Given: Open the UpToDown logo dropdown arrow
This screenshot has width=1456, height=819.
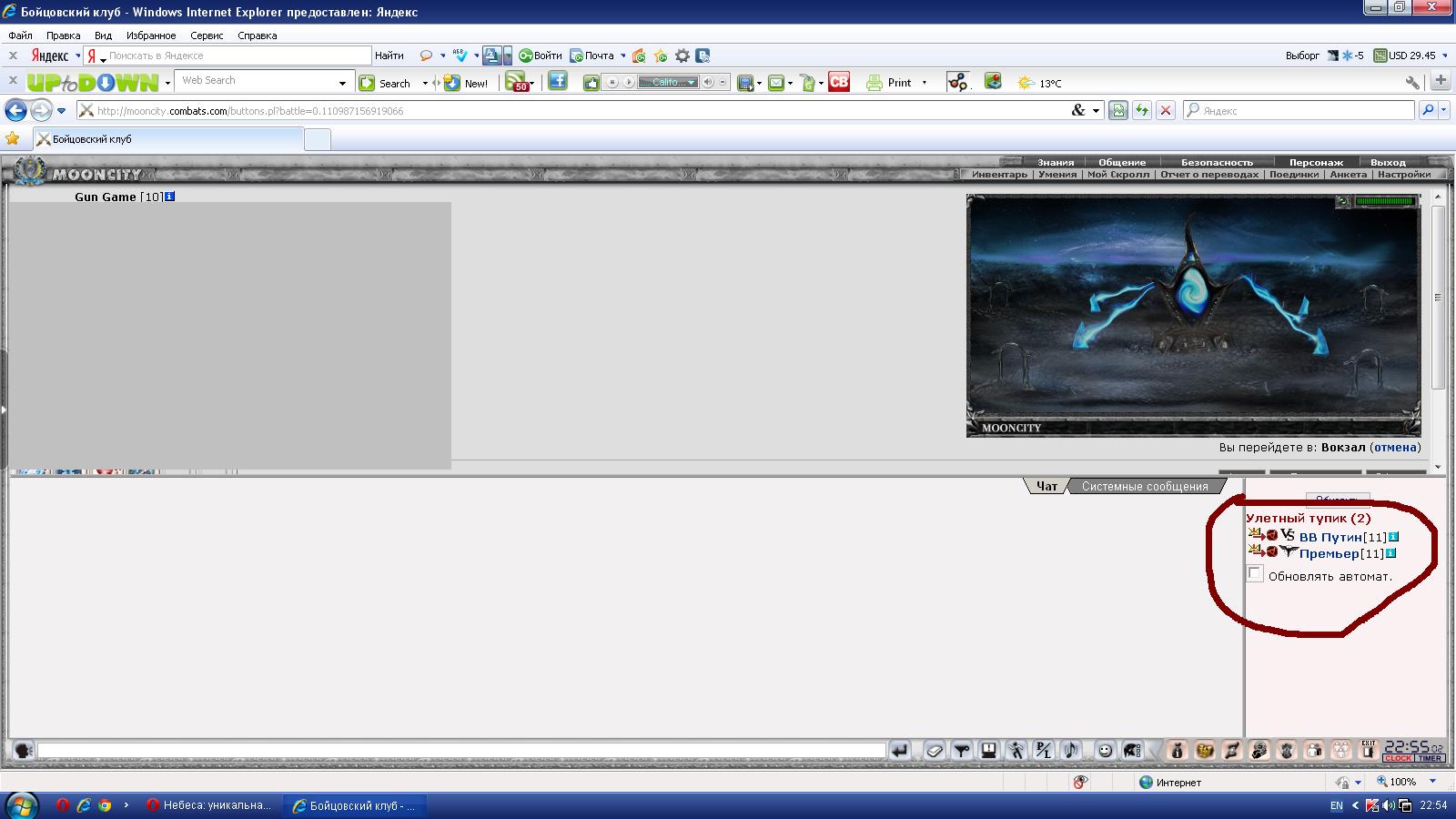Looking at the screenshot, I should point(167,83).
